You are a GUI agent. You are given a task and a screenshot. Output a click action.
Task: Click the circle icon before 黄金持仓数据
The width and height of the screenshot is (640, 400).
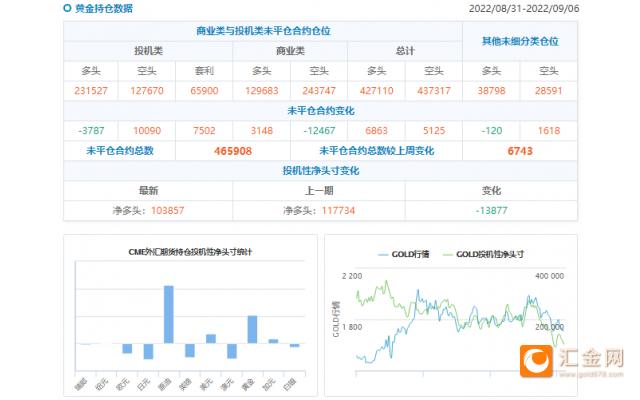click(x=67, y=8)
